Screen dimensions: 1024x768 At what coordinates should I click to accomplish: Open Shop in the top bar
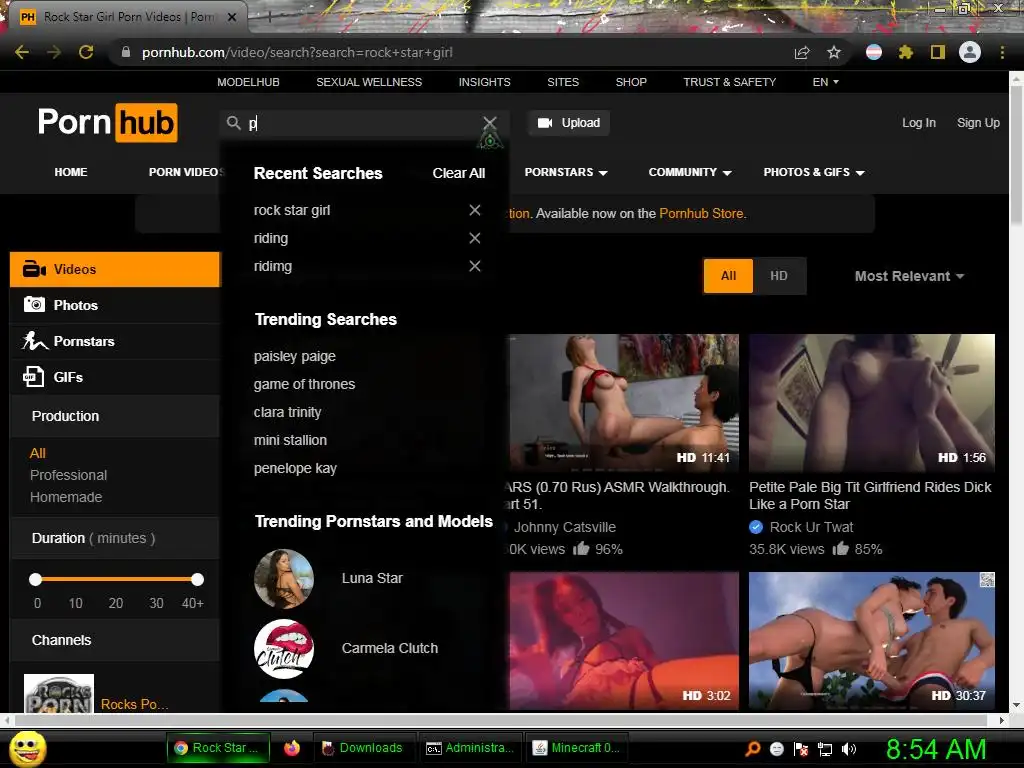tap(631, 82)
